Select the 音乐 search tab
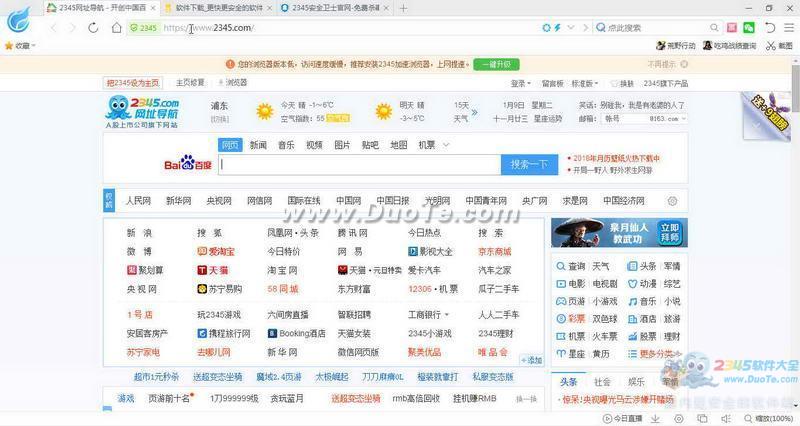This screenshot has width=800, height=426. coord(286,145)
